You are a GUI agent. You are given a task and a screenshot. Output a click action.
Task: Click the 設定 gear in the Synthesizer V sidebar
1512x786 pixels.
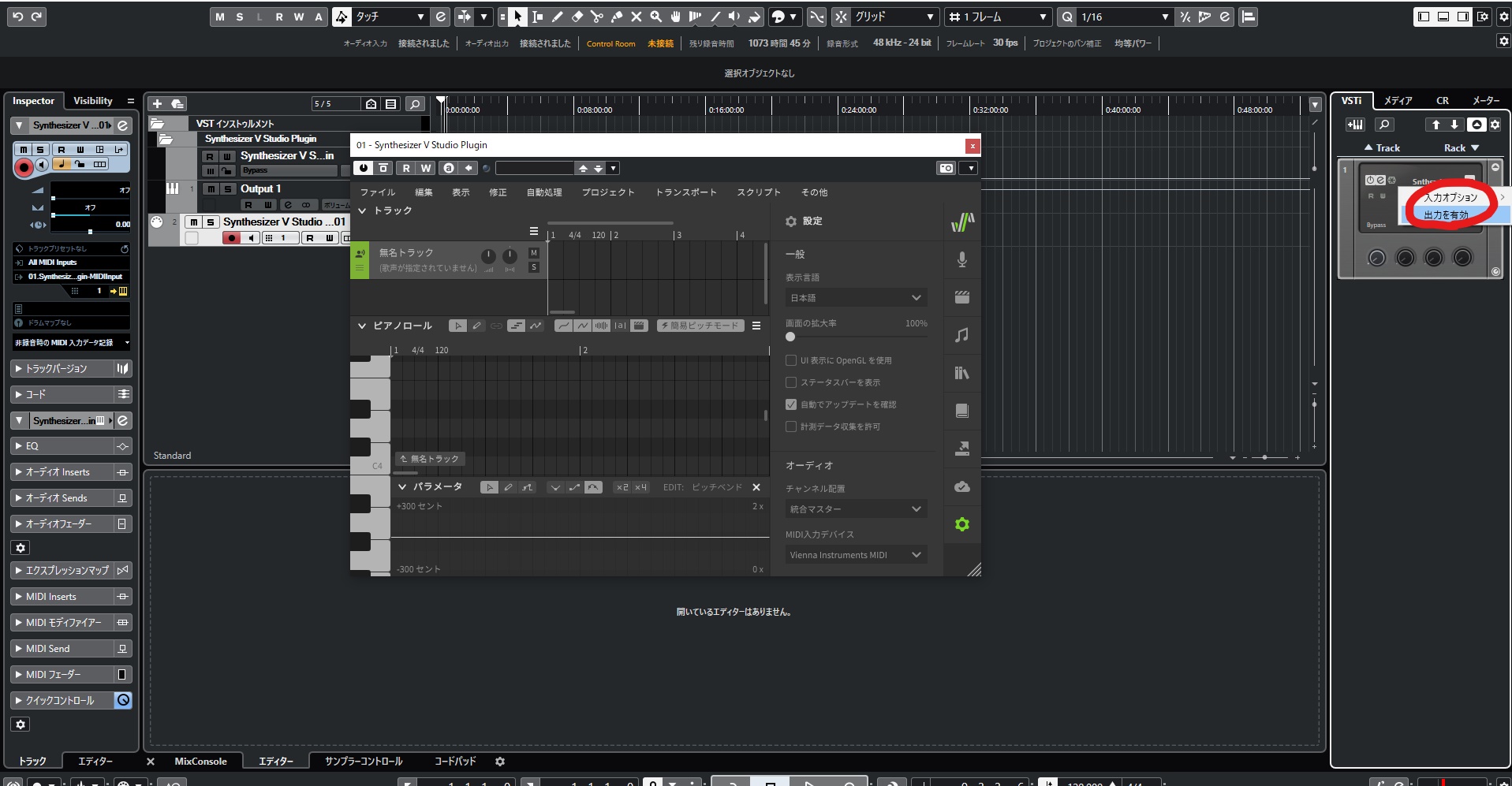click(x=961, y=524)
